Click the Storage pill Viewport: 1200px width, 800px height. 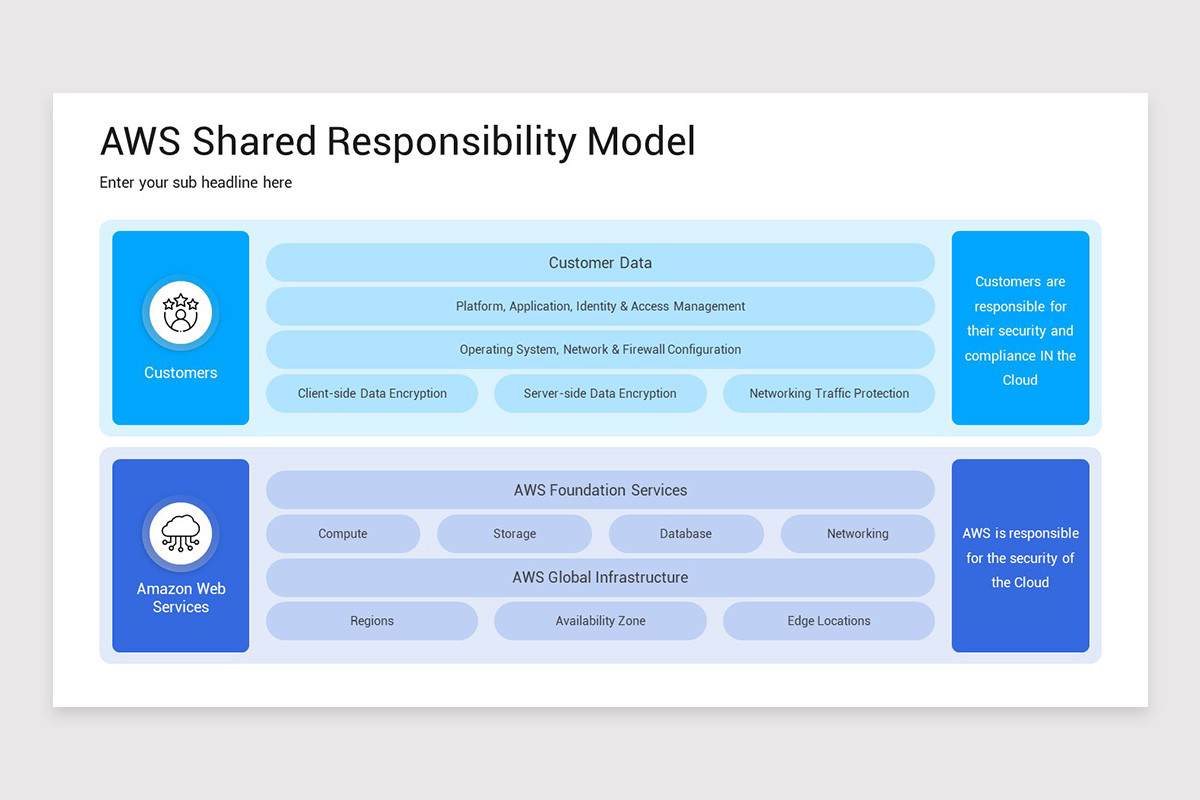click(x=514, y=533)
